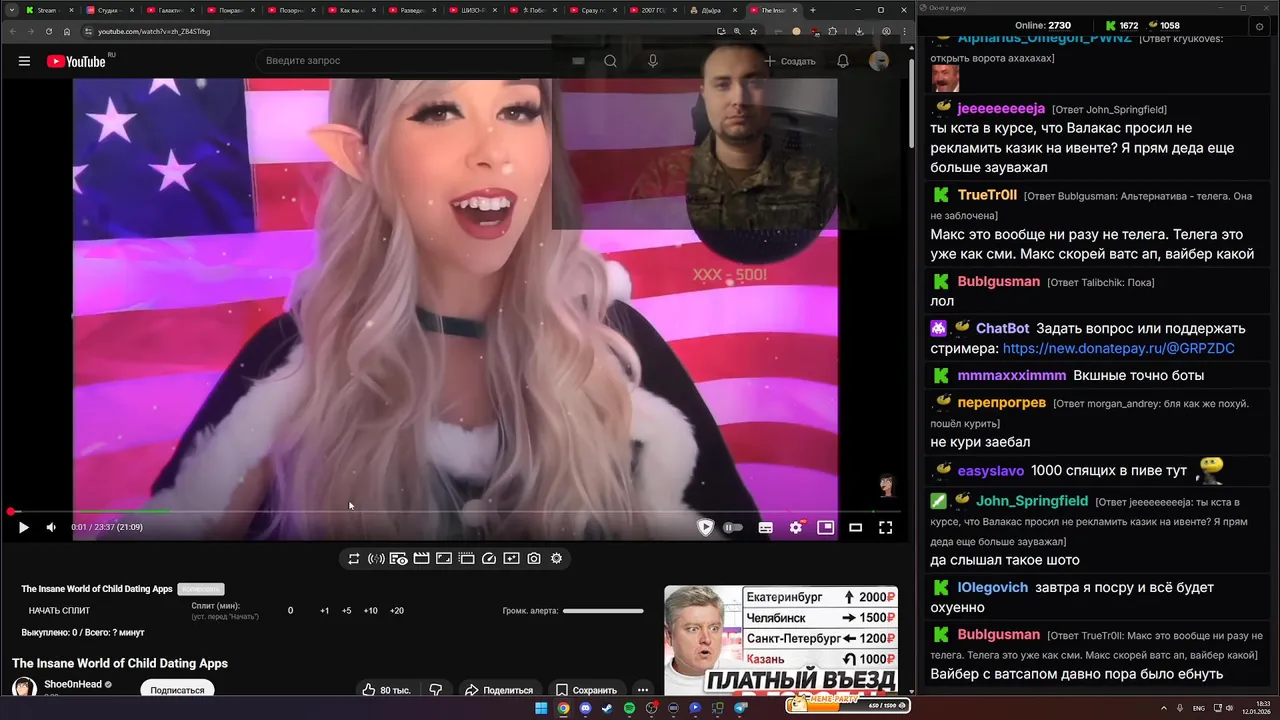Click in the Введите запрос search field
This screenshot has width=1280, height=720.
410,61
